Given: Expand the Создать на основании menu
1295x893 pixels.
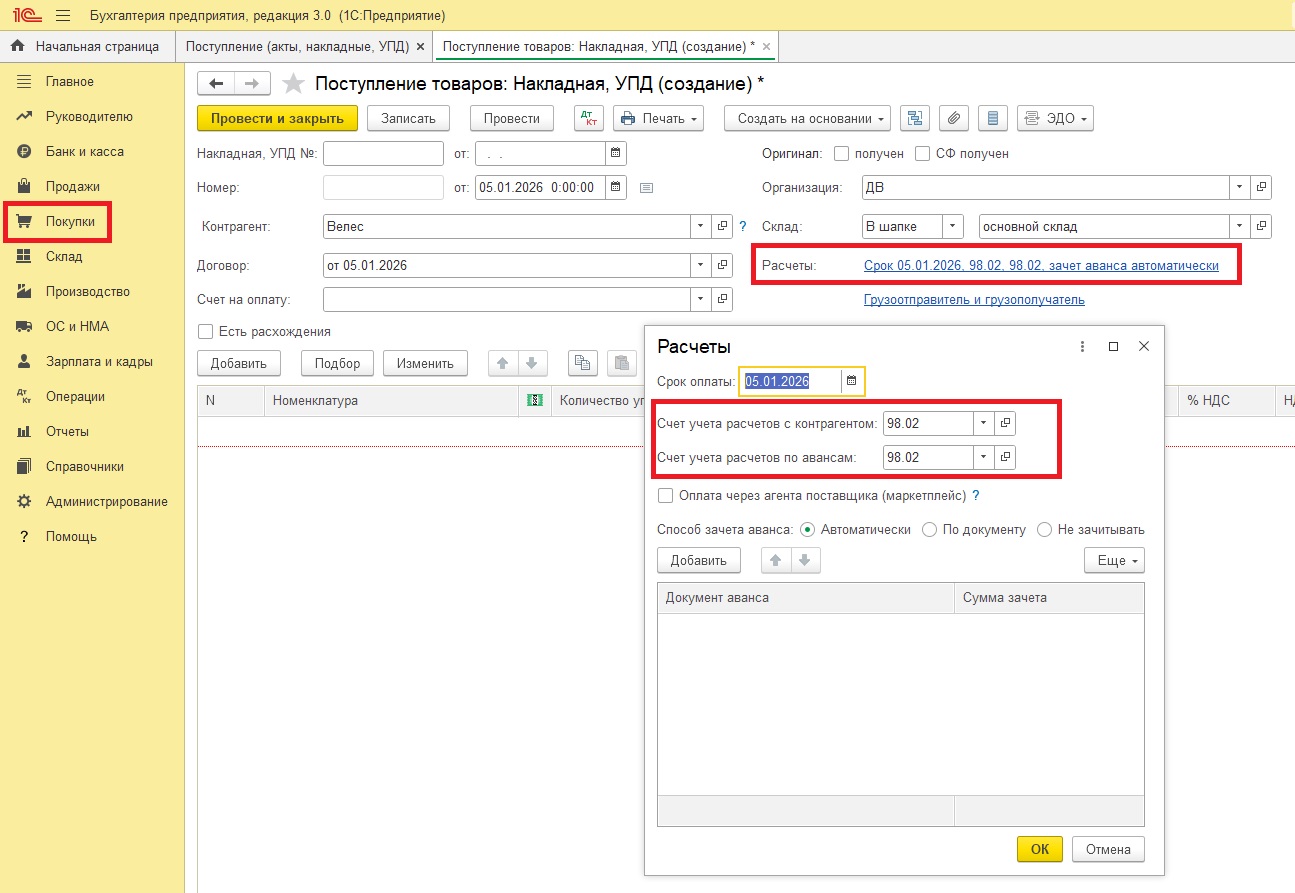Looking at the screenshot, I should click(807, 118).
